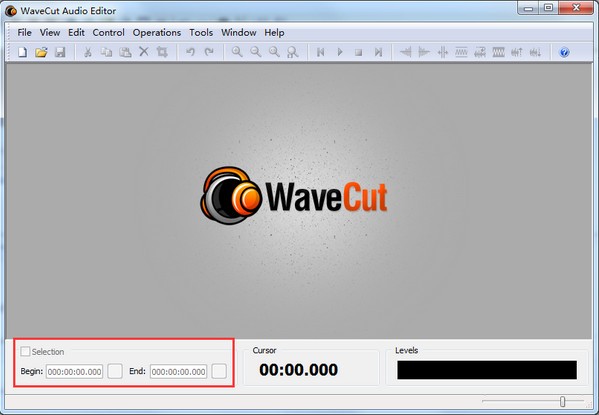Click the Copy icon in toolbar
Image resolution: width=599 pixels, height=415 pixels.
click(x=106, y=52)
